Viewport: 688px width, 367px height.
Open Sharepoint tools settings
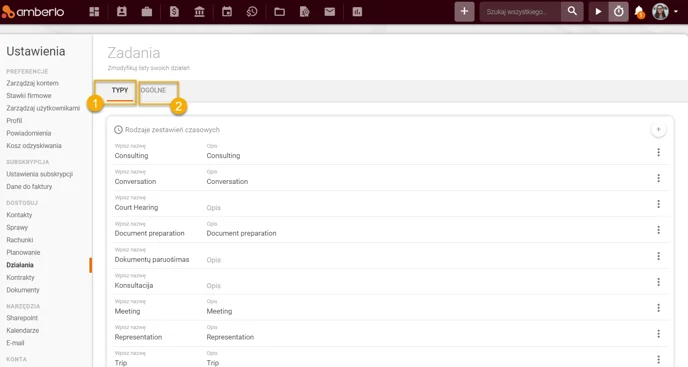pyautogui.click(x=22, y=318)
